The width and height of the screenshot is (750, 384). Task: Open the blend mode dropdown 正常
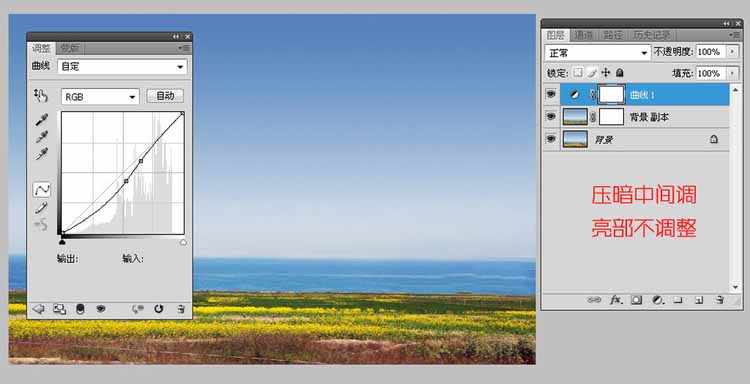coord(597,53)
